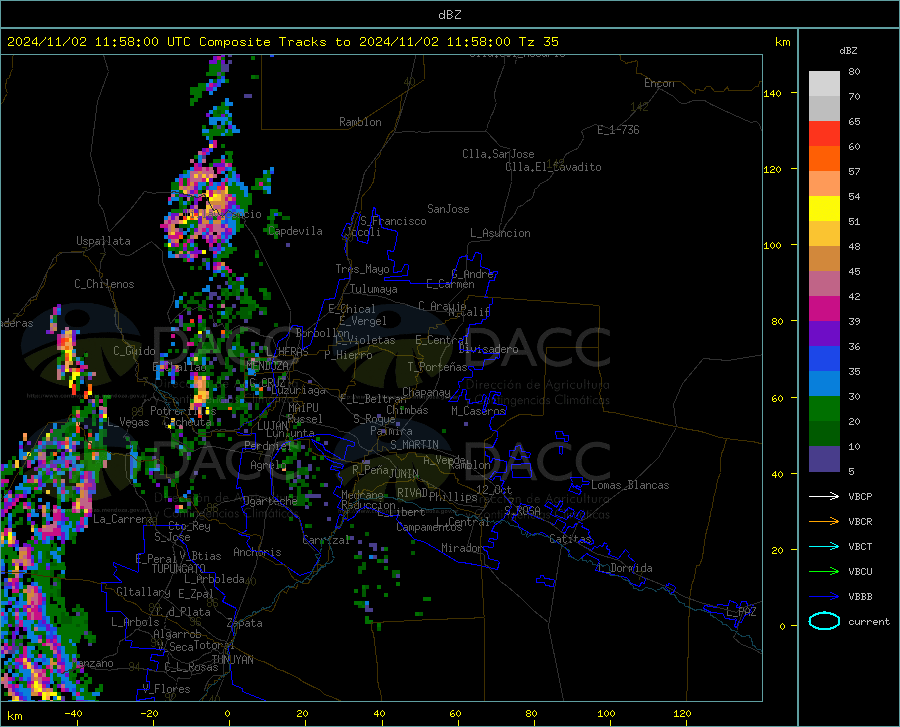The image size is (900, 727).
Task: Select the green 20 dBZ color swatch
Action: (824, 409)
